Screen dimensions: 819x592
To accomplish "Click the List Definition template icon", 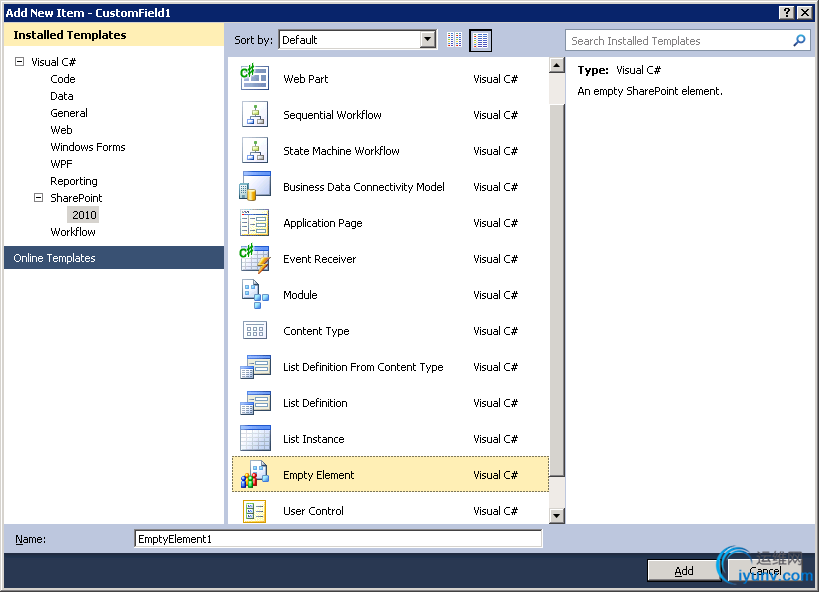I will click(x=255, y=403).
